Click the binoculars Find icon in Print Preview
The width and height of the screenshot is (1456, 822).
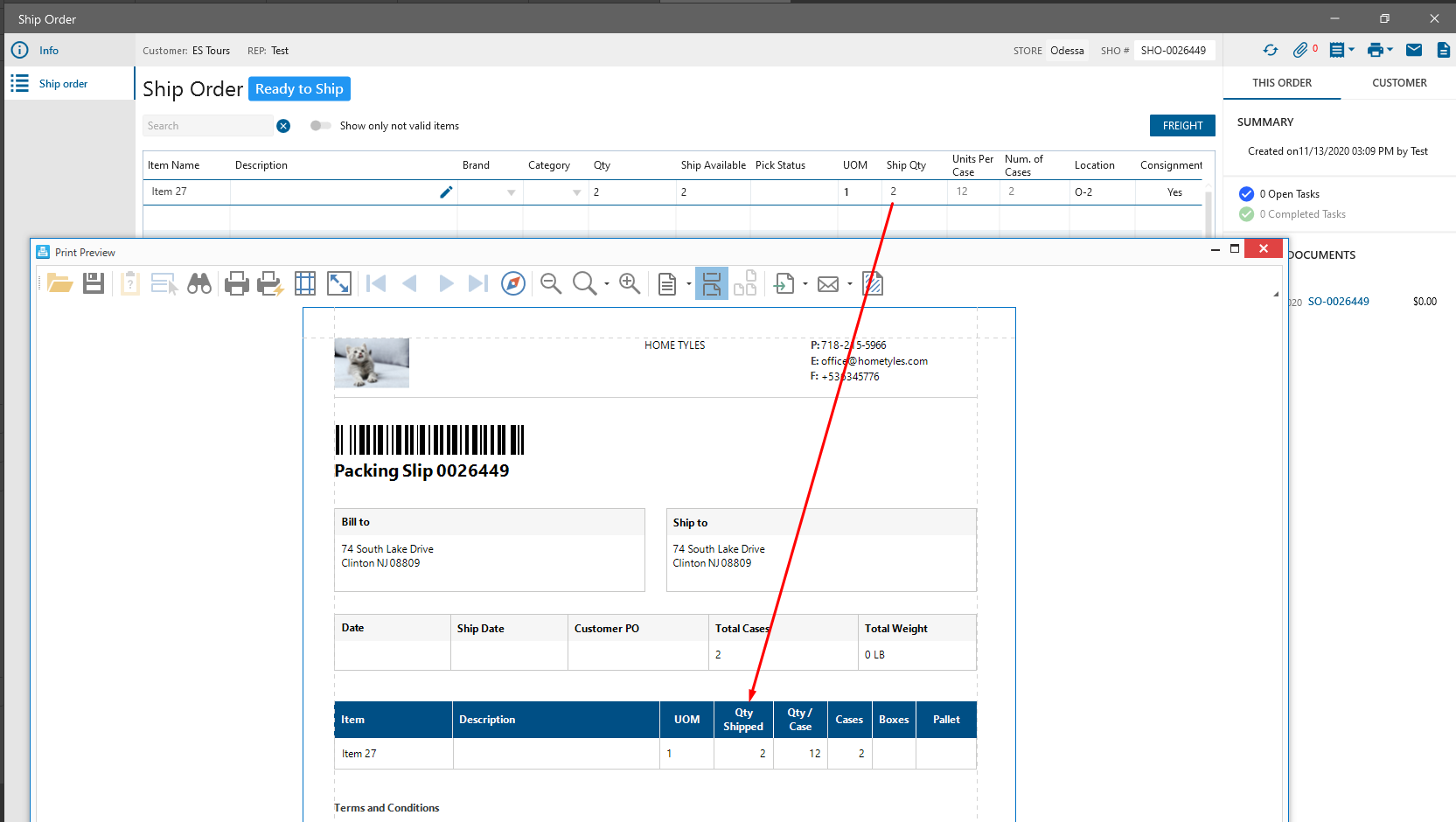pyautogui.click(x=199, y=283)
